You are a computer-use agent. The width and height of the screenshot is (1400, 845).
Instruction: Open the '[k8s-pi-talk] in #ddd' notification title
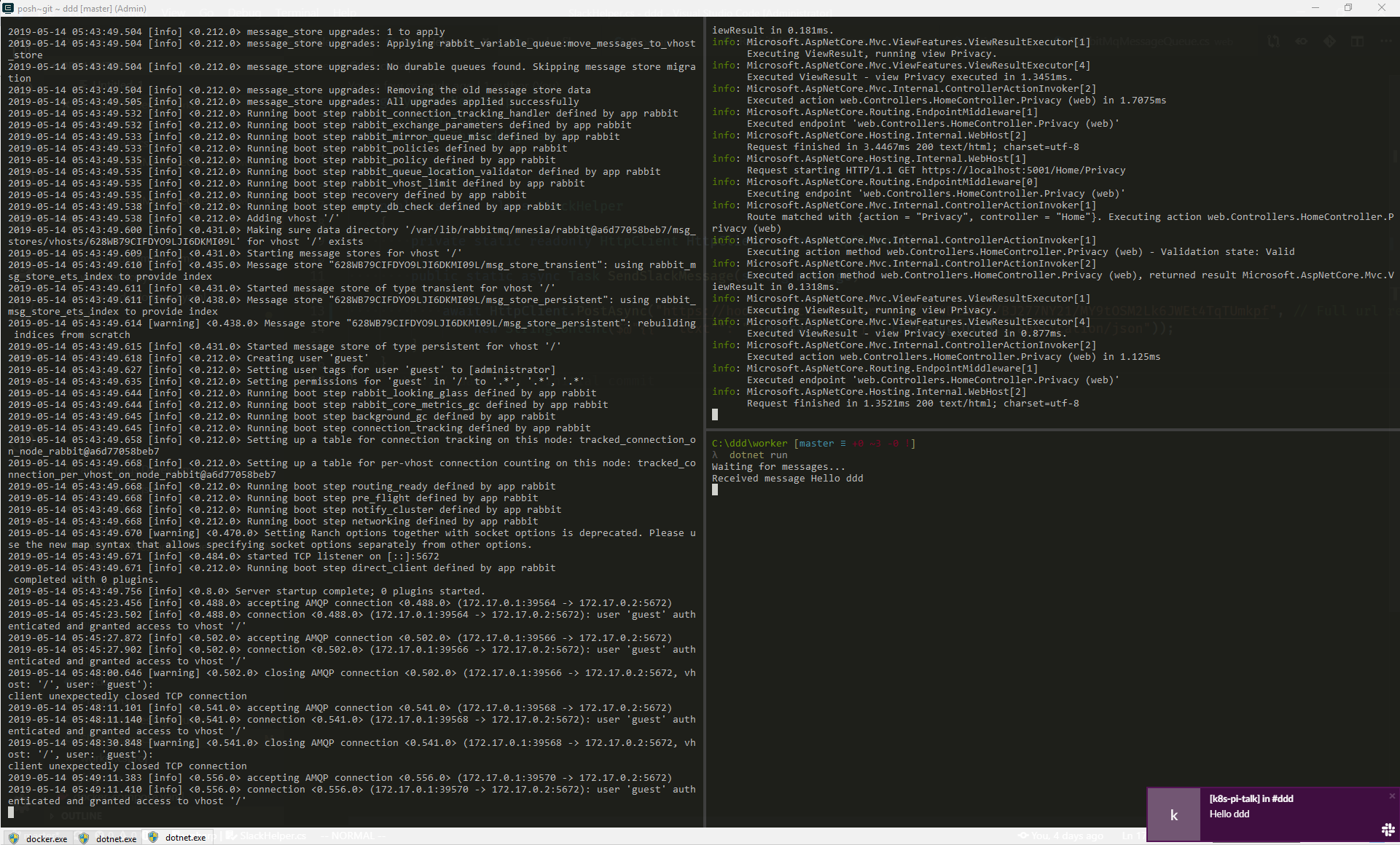pyautogui.click(x=1251, y=798)
